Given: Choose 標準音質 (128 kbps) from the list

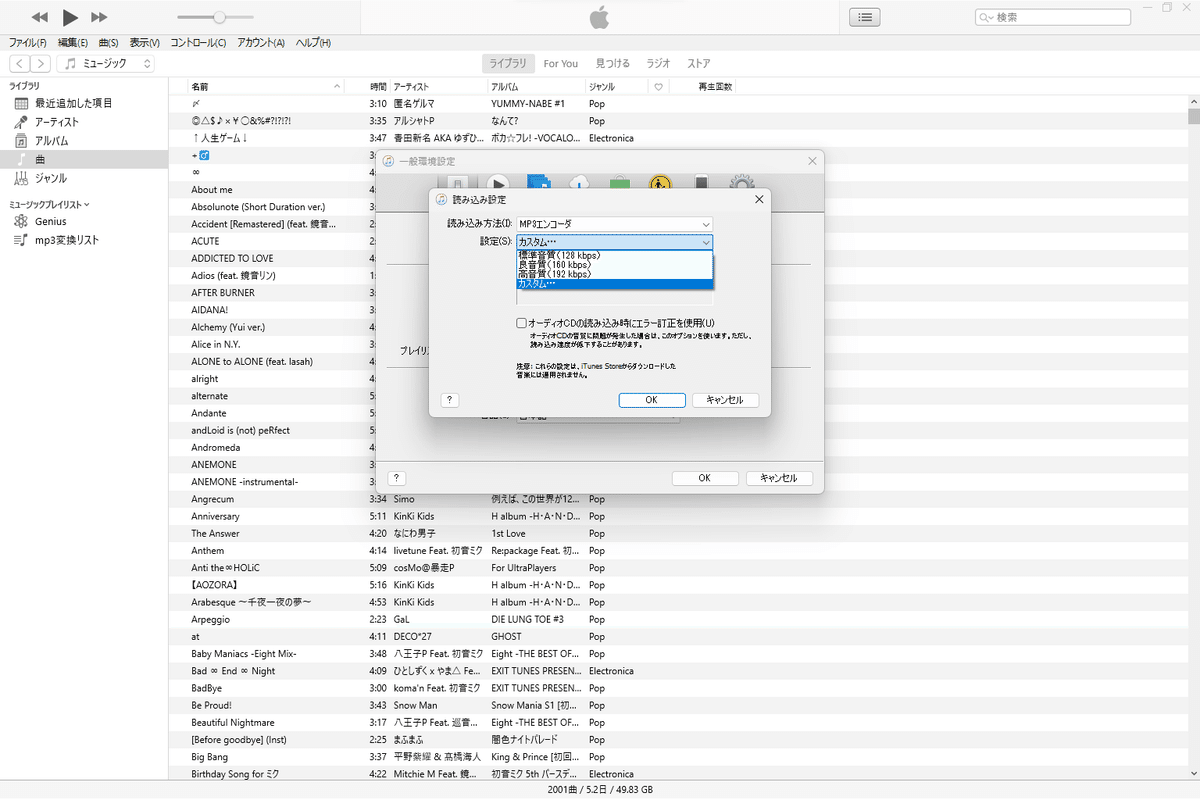Looking at the screenshot, I should tap(614, 255).
